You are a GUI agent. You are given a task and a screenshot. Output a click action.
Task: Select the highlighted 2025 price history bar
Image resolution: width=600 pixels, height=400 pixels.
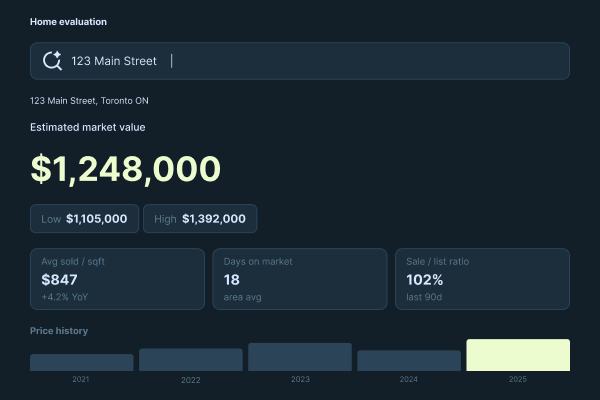[x=518, y=355]
